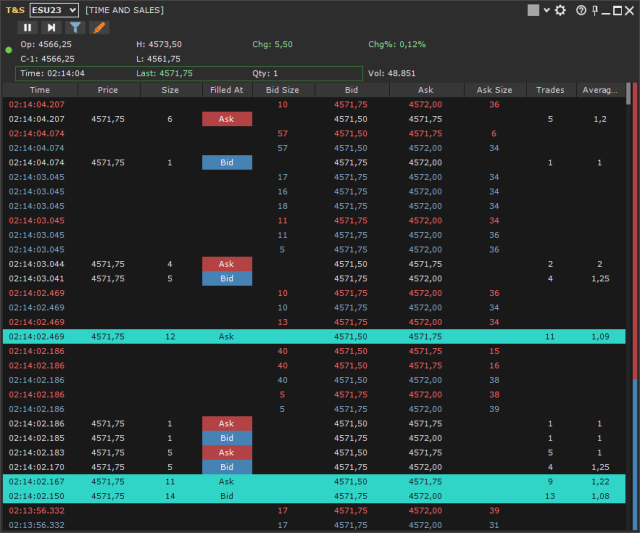Pause the time and sales feed
This screenshot has width=640, height=533.
pyautogui.click(x=28, y=28)
